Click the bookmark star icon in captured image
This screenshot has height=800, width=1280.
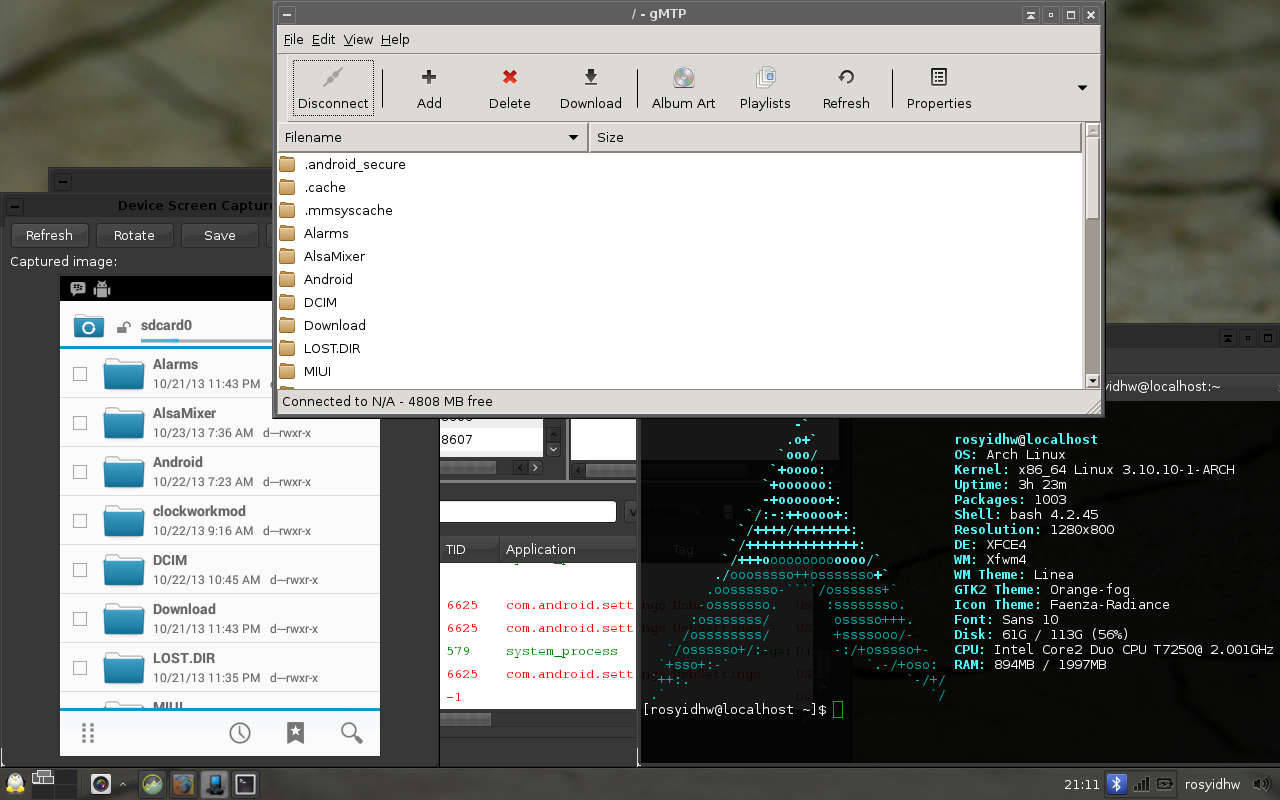(295, 733)
